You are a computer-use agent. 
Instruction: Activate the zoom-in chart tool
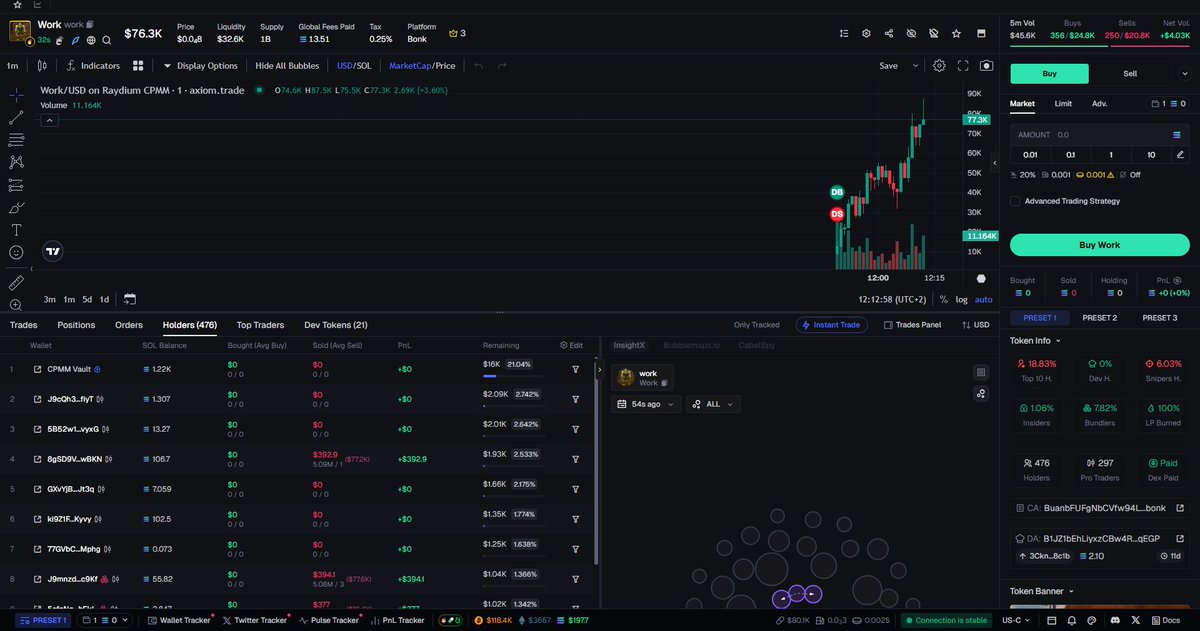[x=16, y=305]
